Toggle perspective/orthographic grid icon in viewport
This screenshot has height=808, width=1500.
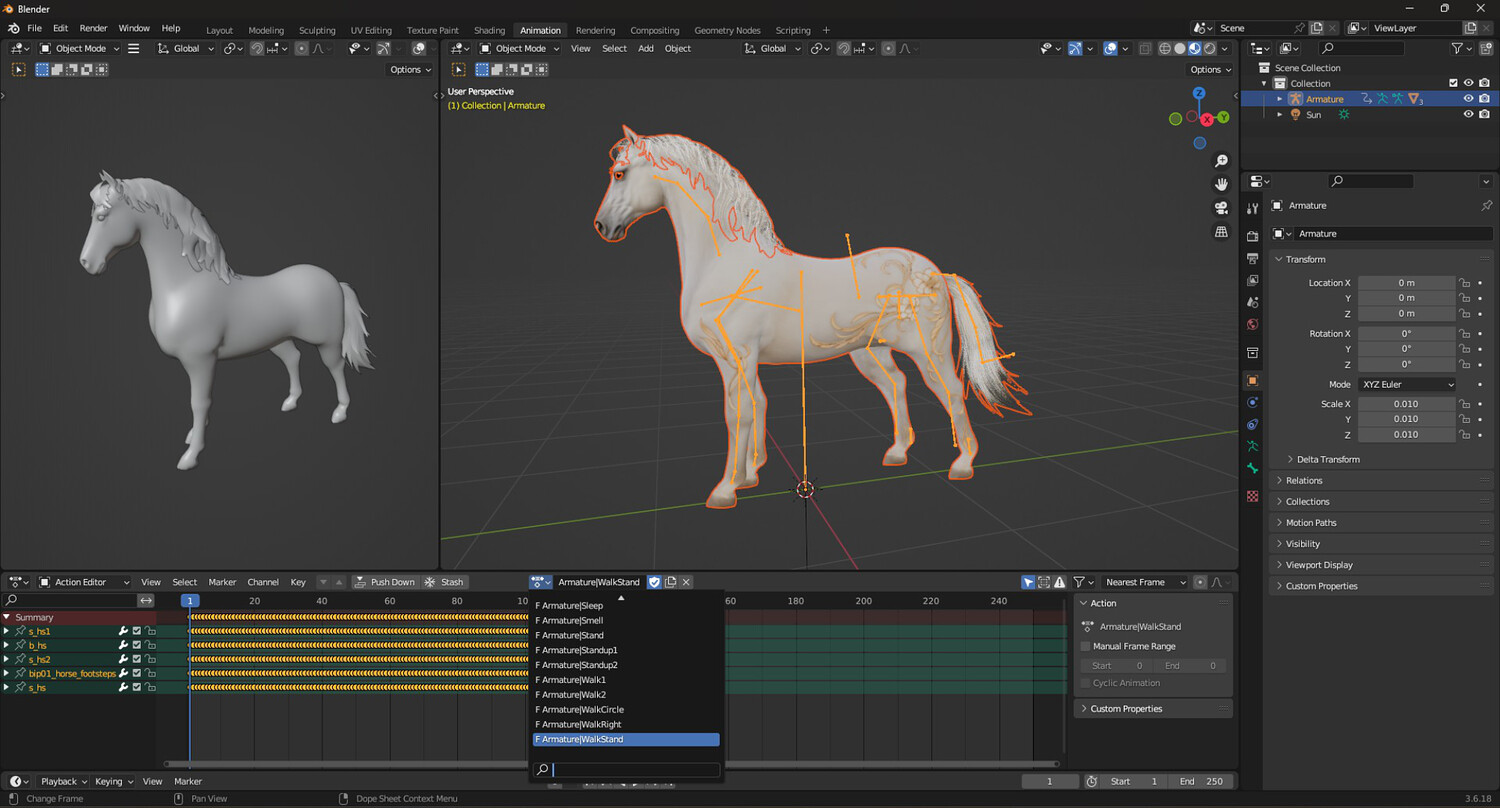click(1221, 232)
